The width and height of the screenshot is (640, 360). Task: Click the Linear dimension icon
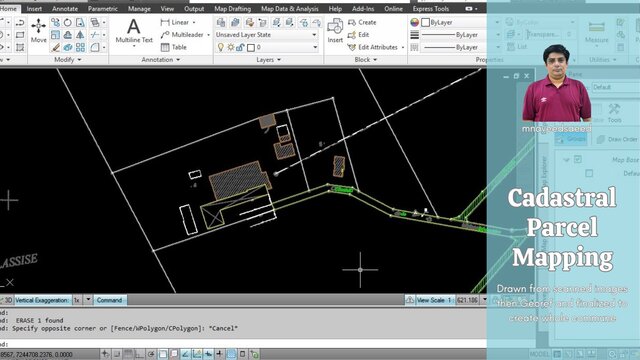(x=165, y=22)
